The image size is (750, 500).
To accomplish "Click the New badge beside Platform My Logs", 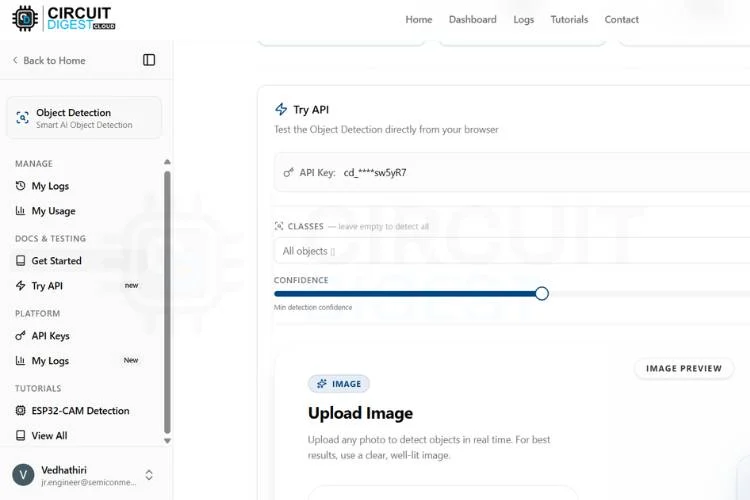I will click(131, 360).
